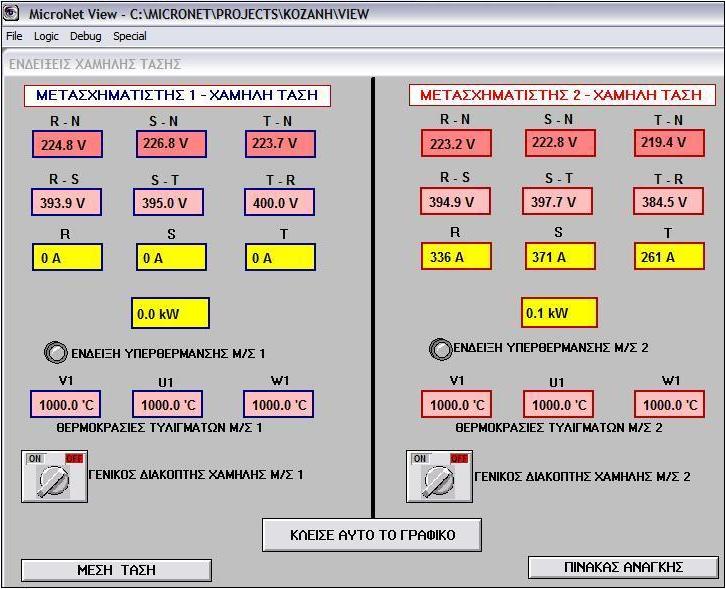This screenshot has height=589, width=726.
Task: Select the 223.7 V T-N reading of transformer 1
Action: 280,144
